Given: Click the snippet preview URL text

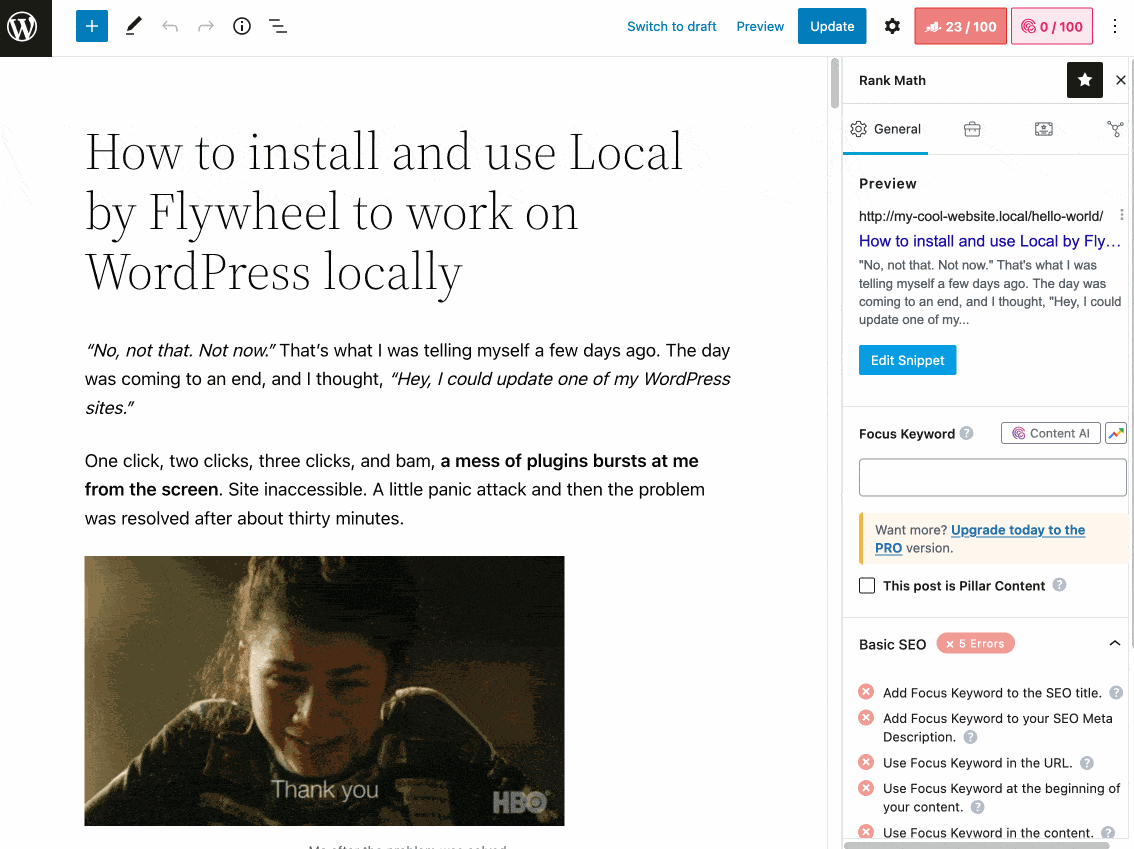Looking at the screenshot, I should 981,216.
